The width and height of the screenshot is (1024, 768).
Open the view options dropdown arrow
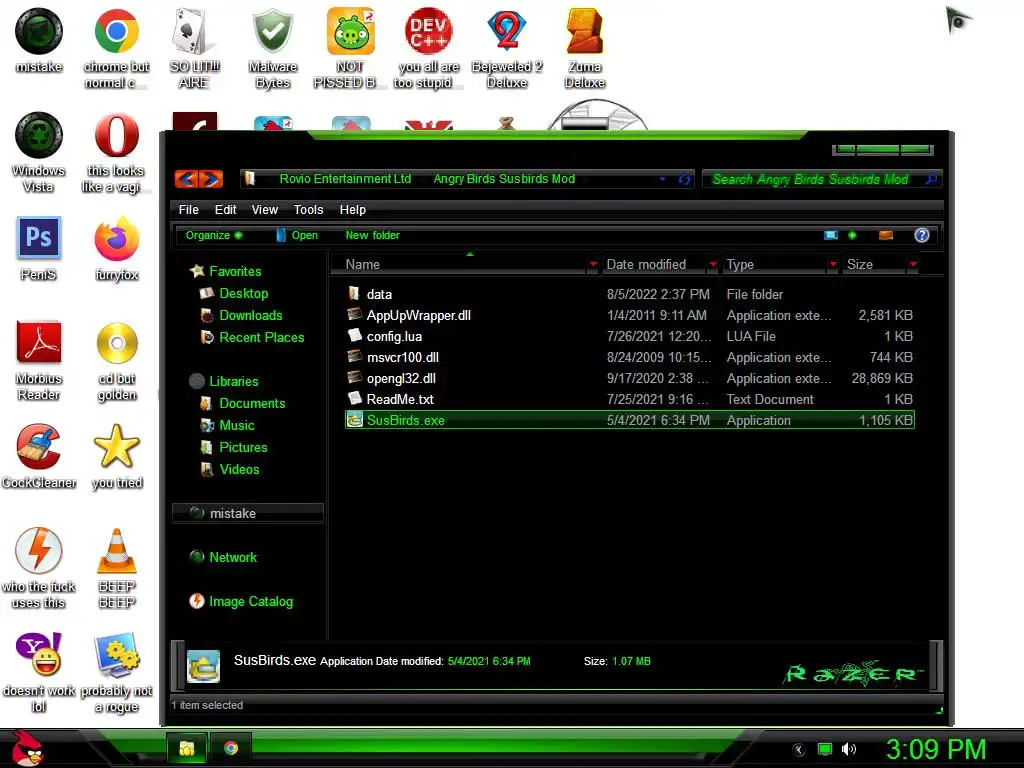852,235
